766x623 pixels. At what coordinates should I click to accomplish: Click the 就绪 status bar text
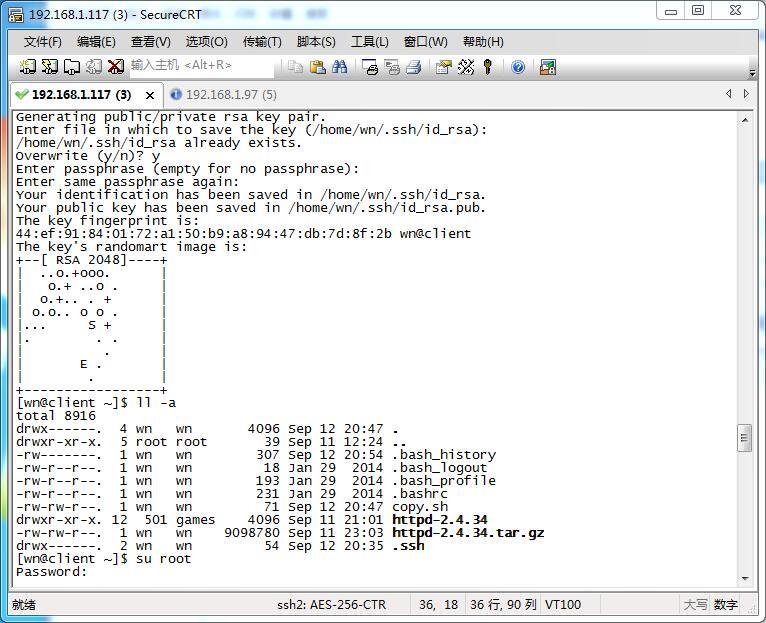click(24, 605)
